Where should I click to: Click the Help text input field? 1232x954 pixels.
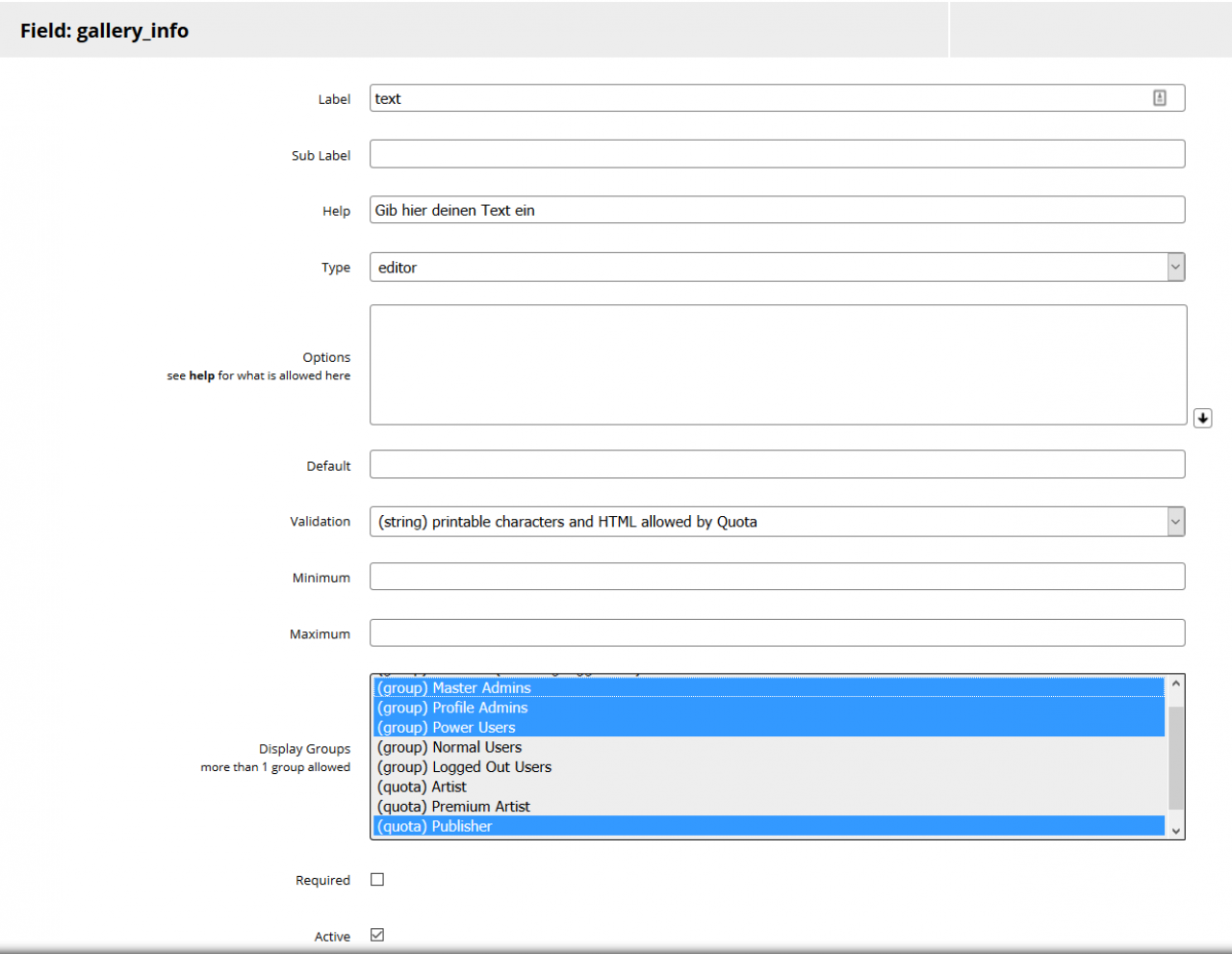tap(777, 210)
